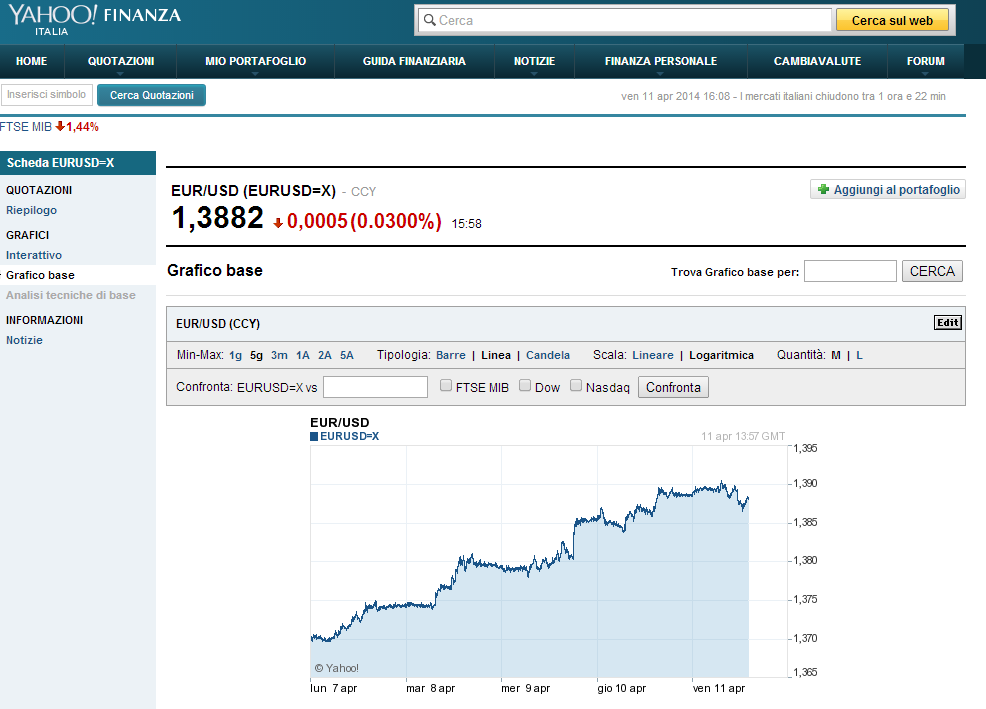Open the Interattivo chart link
The height and width of the screenshot is (709, 986).
pos(34,255)
